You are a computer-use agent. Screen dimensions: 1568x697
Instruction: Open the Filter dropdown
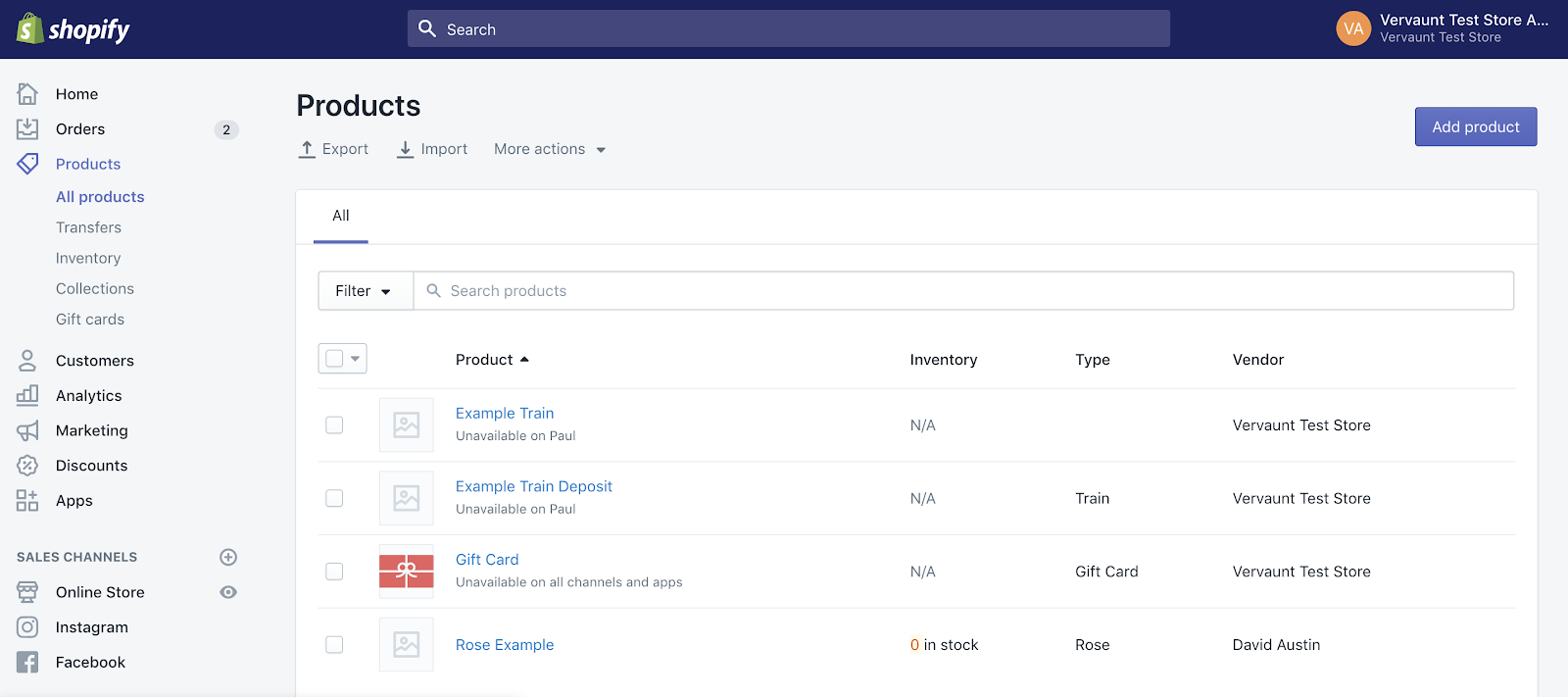[364, 291]
